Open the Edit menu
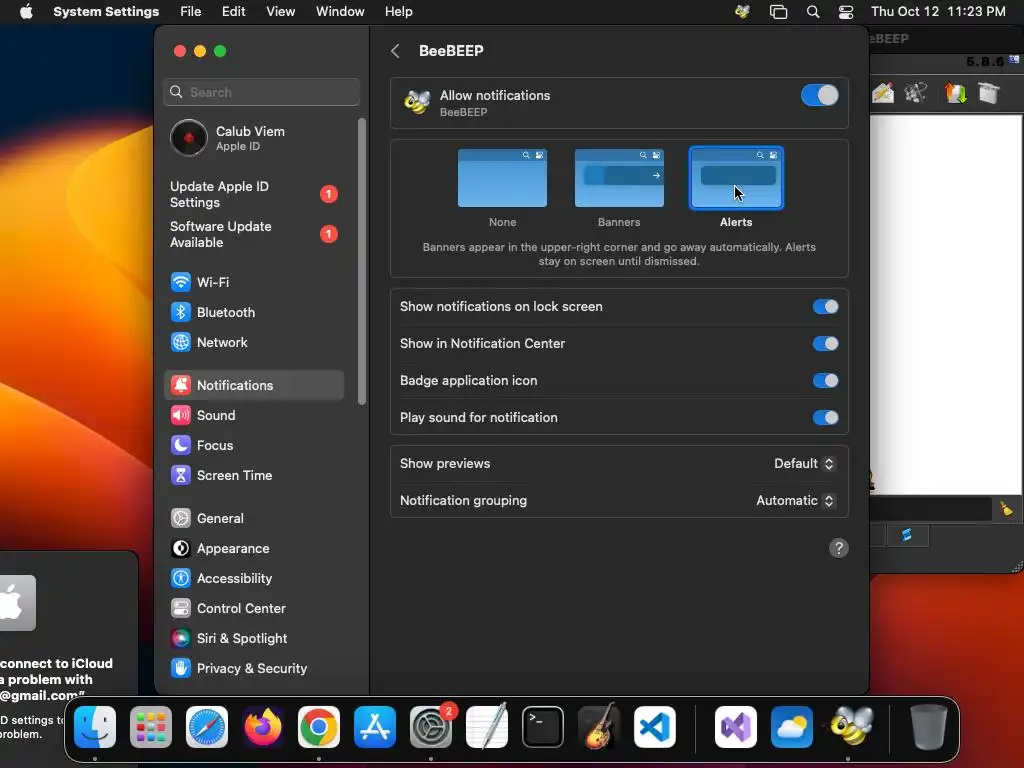 (x=233, y=12)
